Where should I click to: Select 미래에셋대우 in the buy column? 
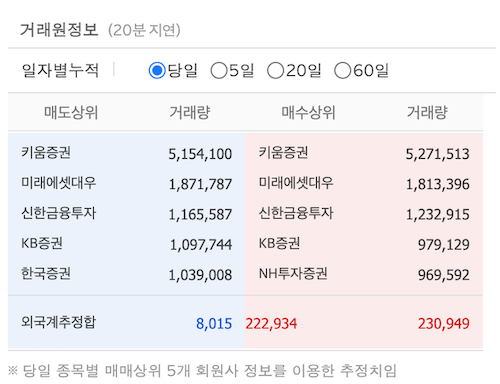(296, 183)
